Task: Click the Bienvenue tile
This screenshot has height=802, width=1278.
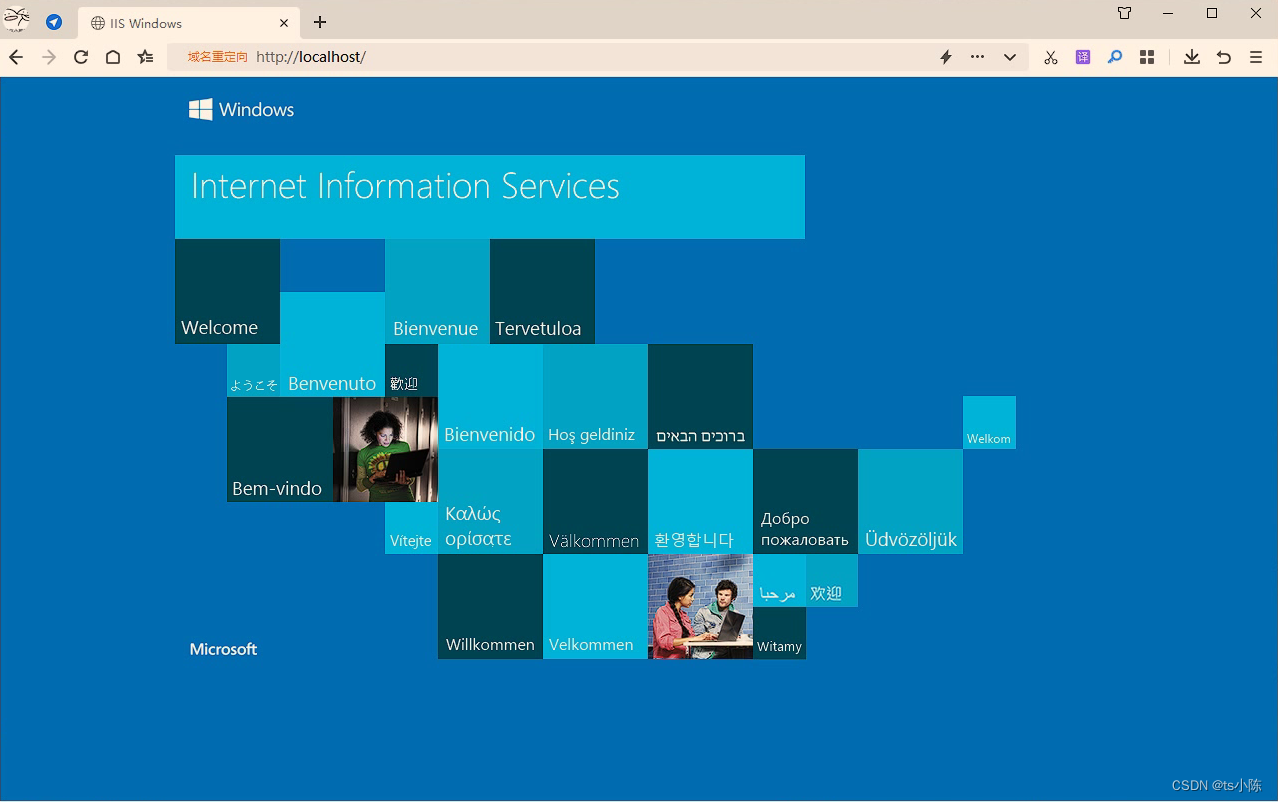Action: (437, 291)
